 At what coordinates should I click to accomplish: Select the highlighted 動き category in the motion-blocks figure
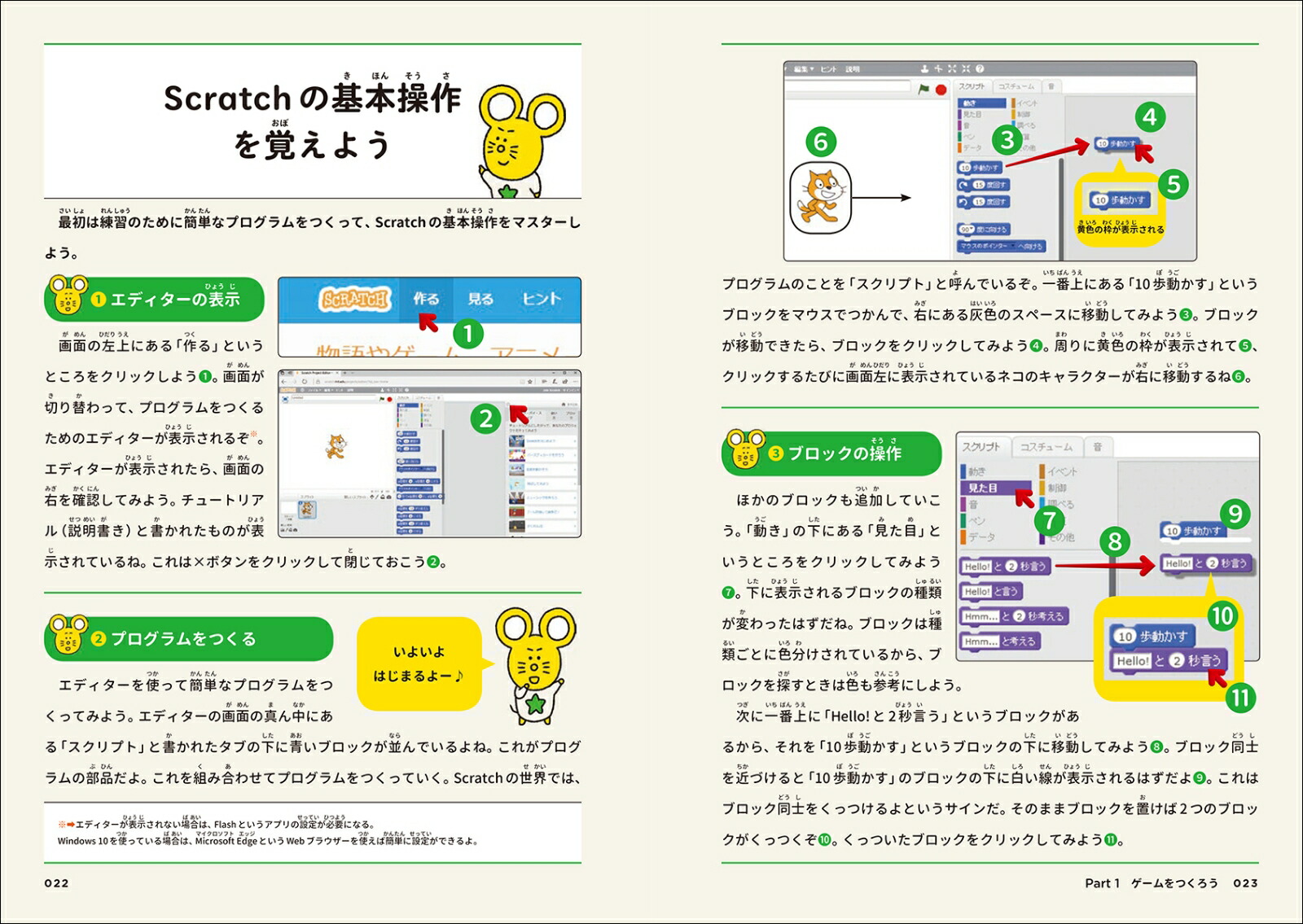[x=981, y=103]
